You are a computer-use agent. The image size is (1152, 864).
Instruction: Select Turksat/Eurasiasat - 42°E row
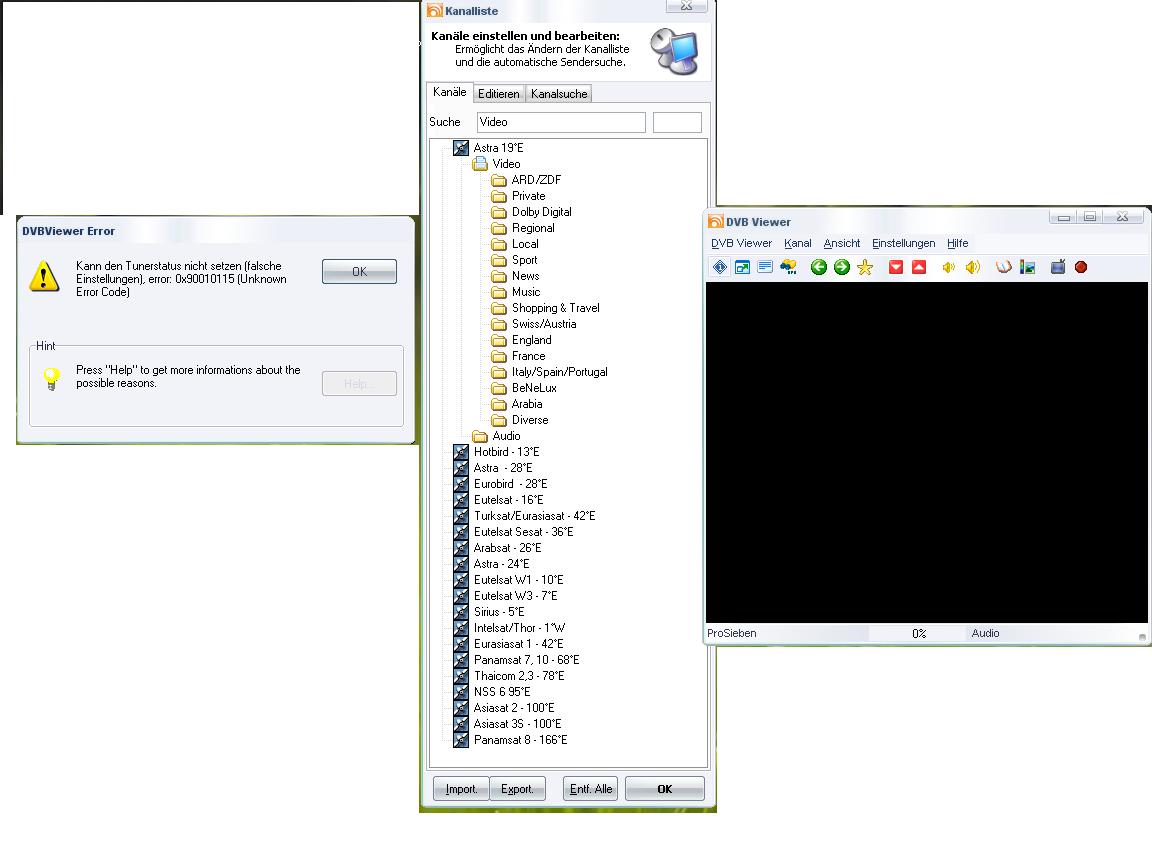tap(534, 516)
